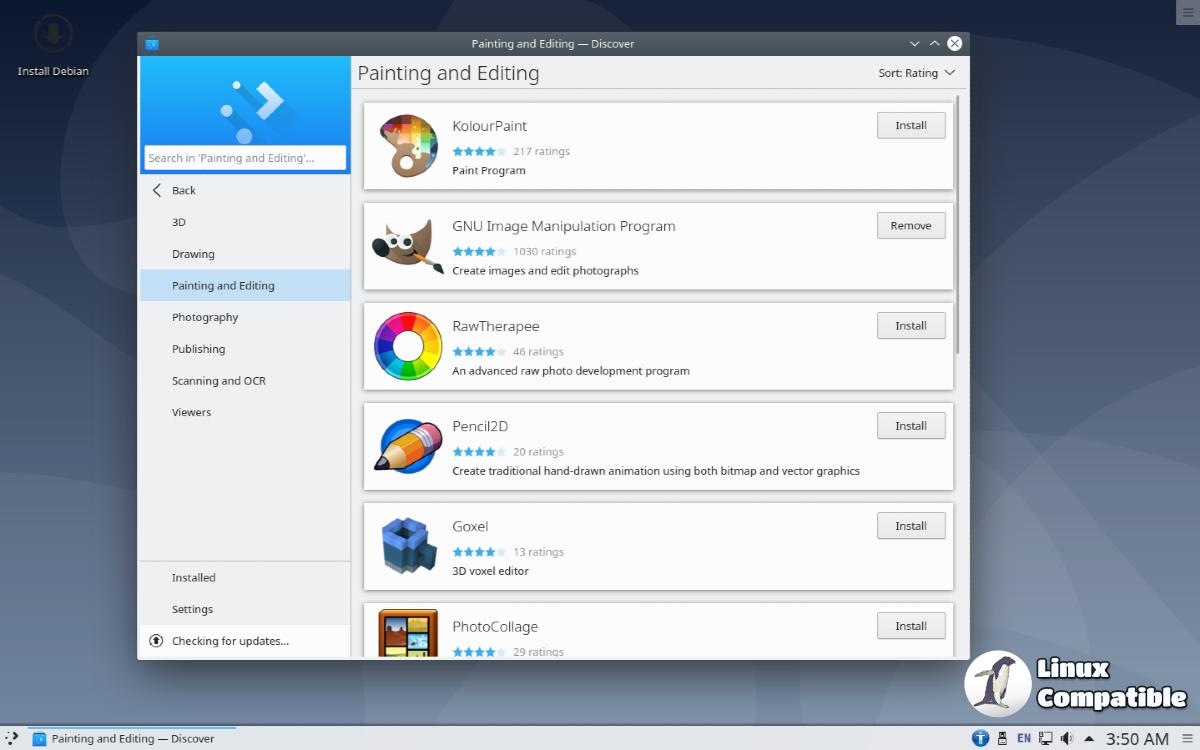Screen dimensions: 1200x750
Task: Click the KolourPaint palette icon
Action: tap(408, 146)
